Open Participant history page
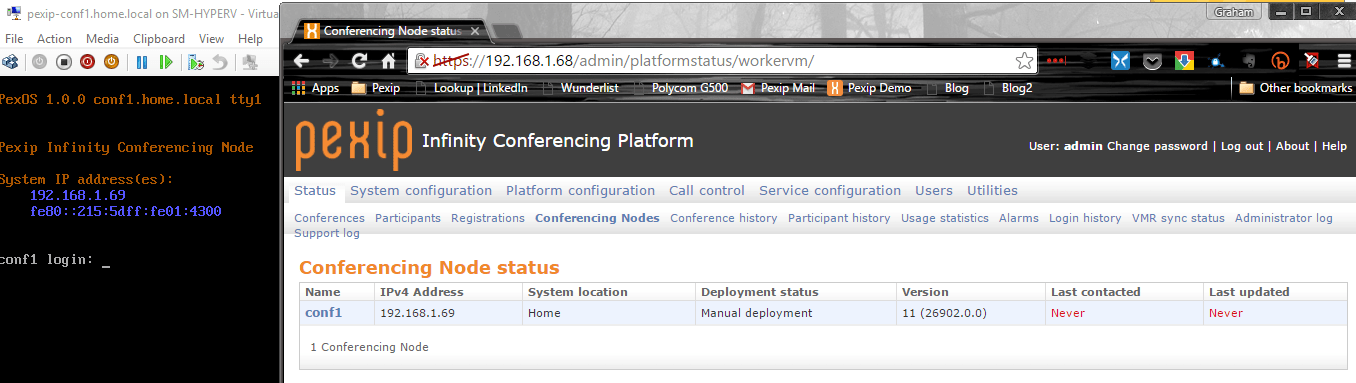 click(x=839, y=218)
